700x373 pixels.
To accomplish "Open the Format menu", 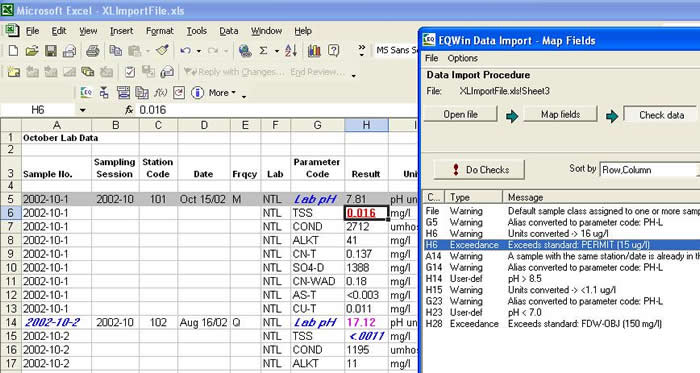I will (159, 31).
